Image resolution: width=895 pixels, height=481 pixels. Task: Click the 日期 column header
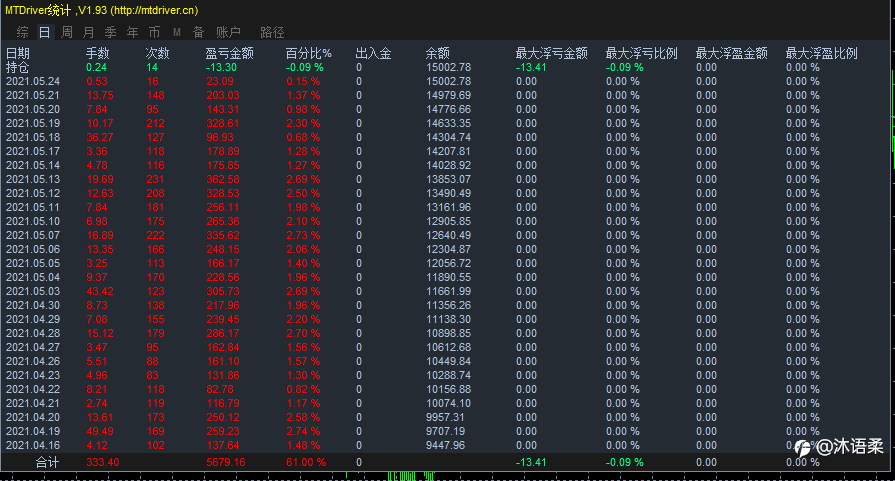(x=18, y=53)
